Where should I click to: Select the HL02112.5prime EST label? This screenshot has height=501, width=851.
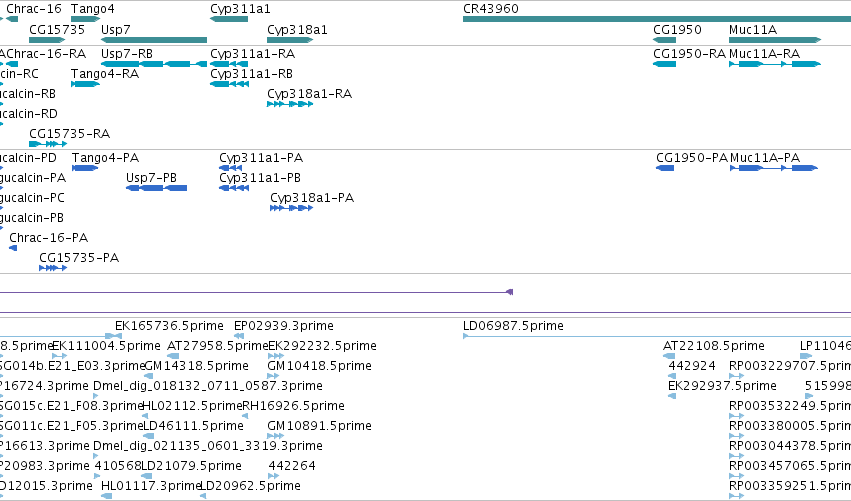[192, 406]
